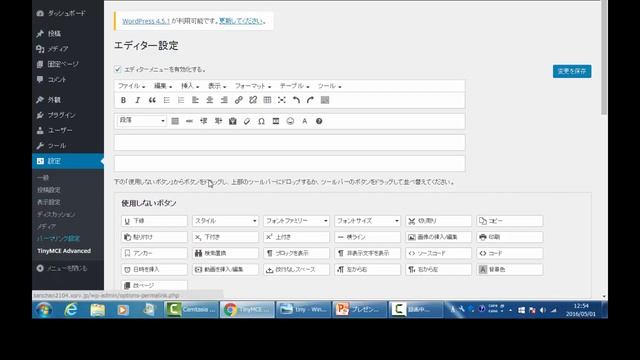Click the help question mark icon
Image resolution: width=640 pixels, height=360 pixels.
point(319,121)
